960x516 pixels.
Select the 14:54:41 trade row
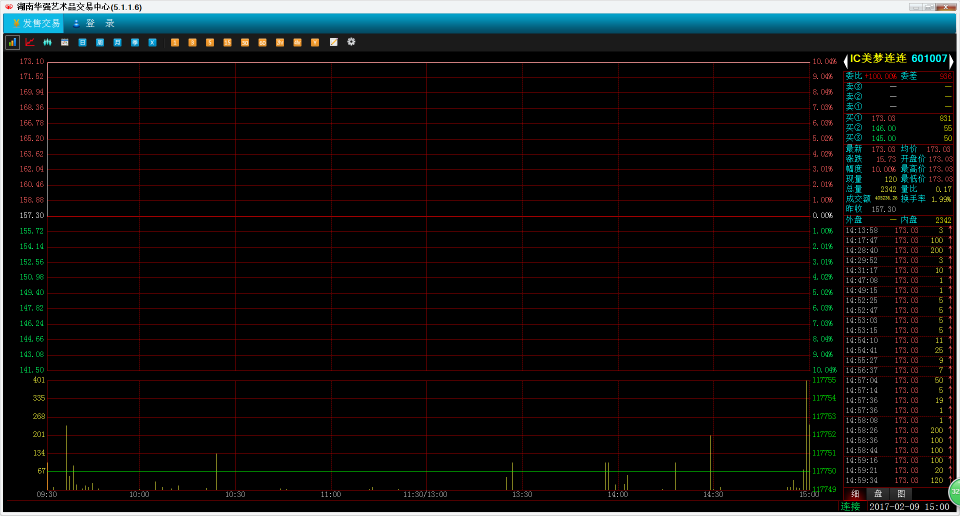coord(899,351)
